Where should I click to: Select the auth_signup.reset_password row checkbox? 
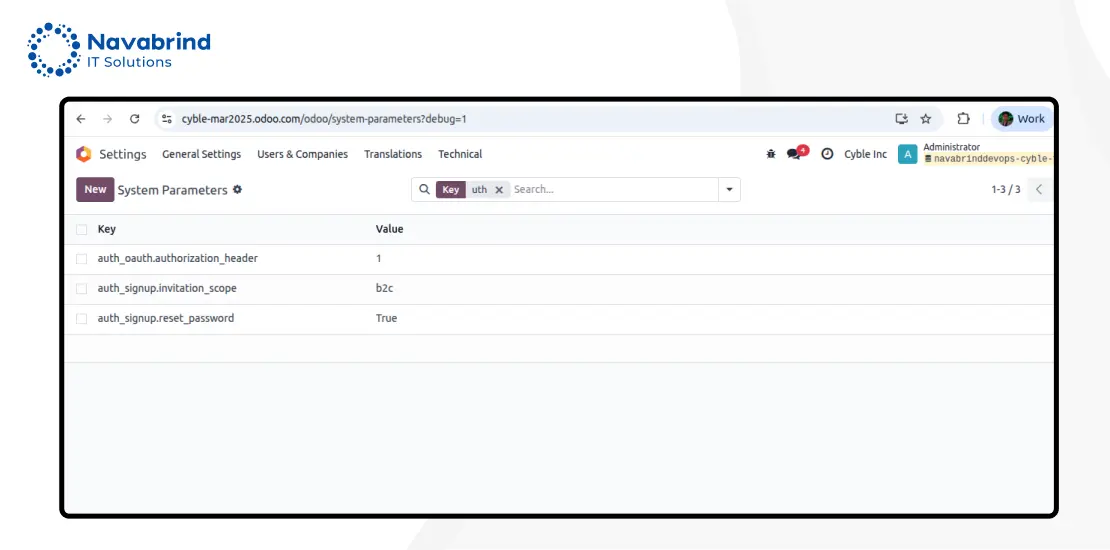[x=82, y=319]
